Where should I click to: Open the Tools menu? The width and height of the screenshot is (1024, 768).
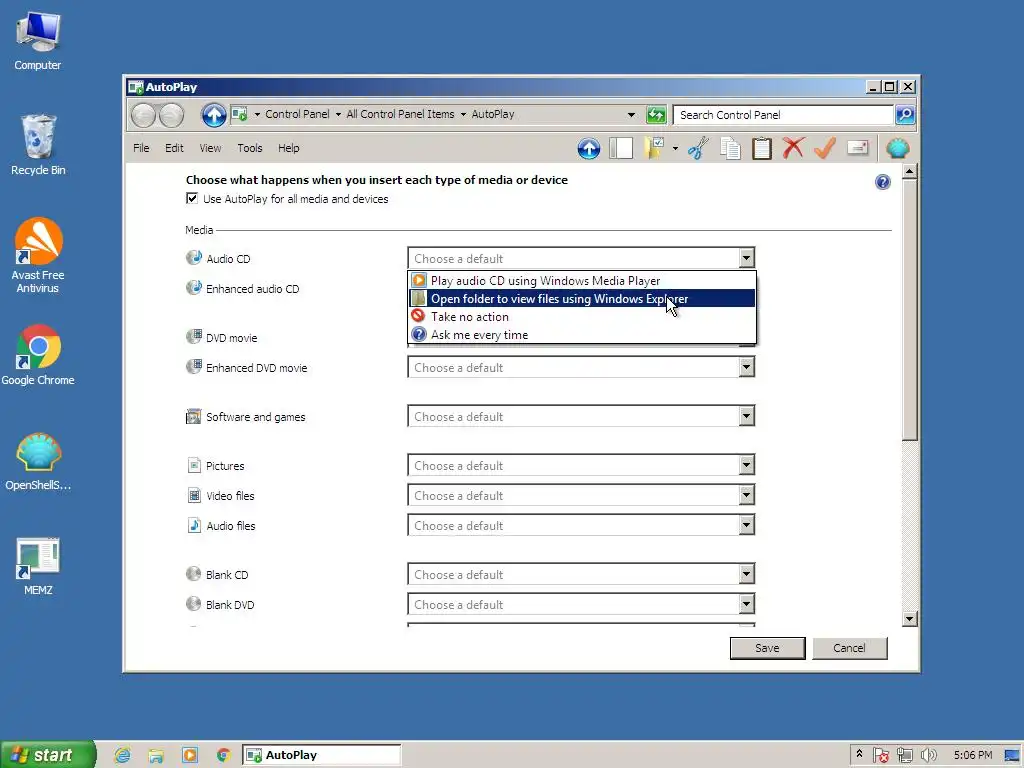tap(249, 148)
